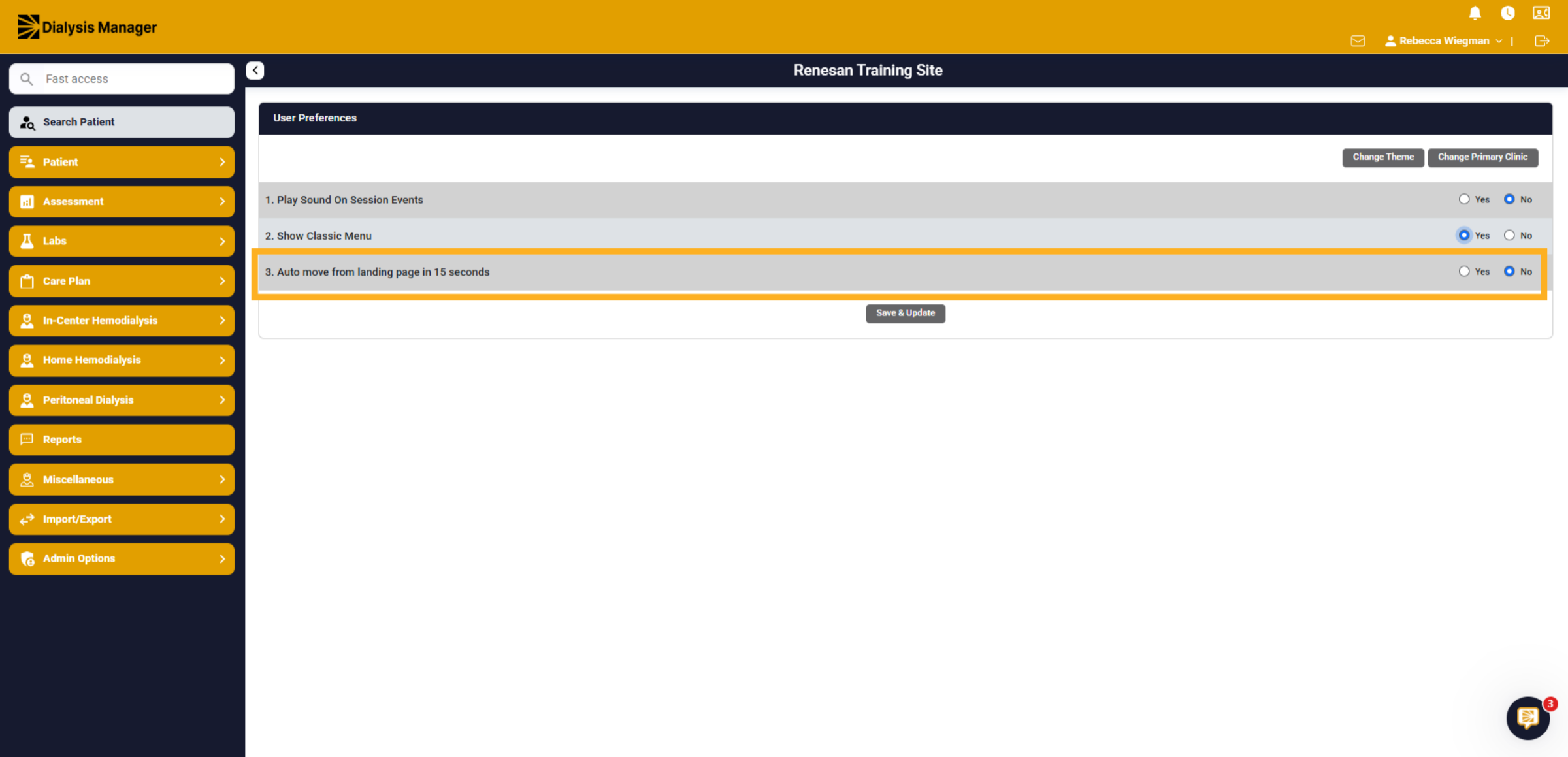Open the notifications bell icon
The height and width of the screenshot is (757, 1568).
point(1475,13)
